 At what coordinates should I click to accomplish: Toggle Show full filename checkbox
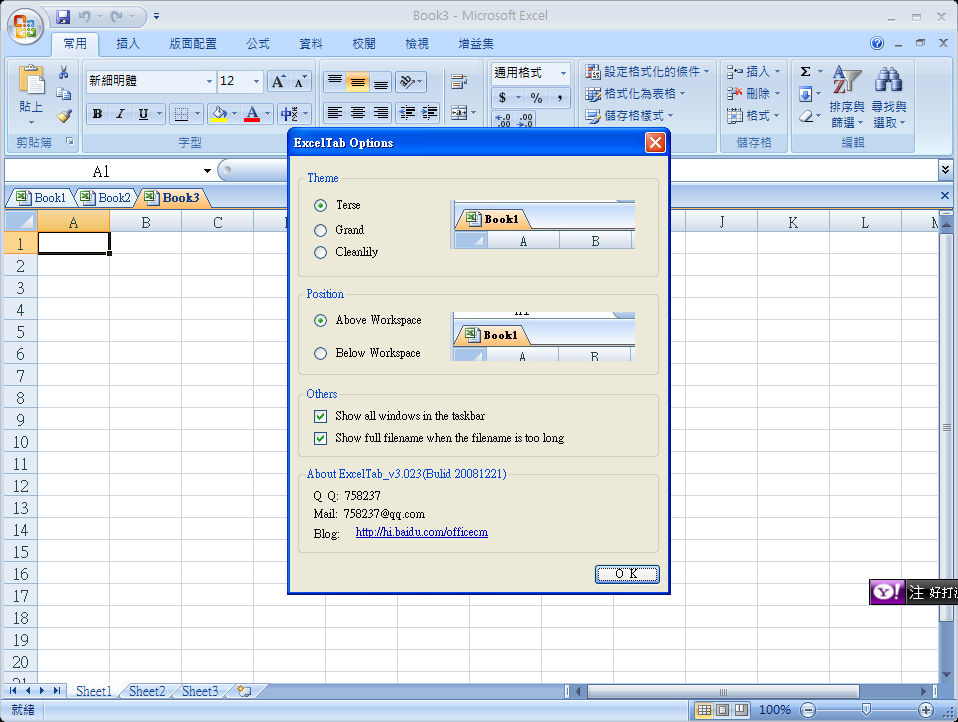[320, 438]
